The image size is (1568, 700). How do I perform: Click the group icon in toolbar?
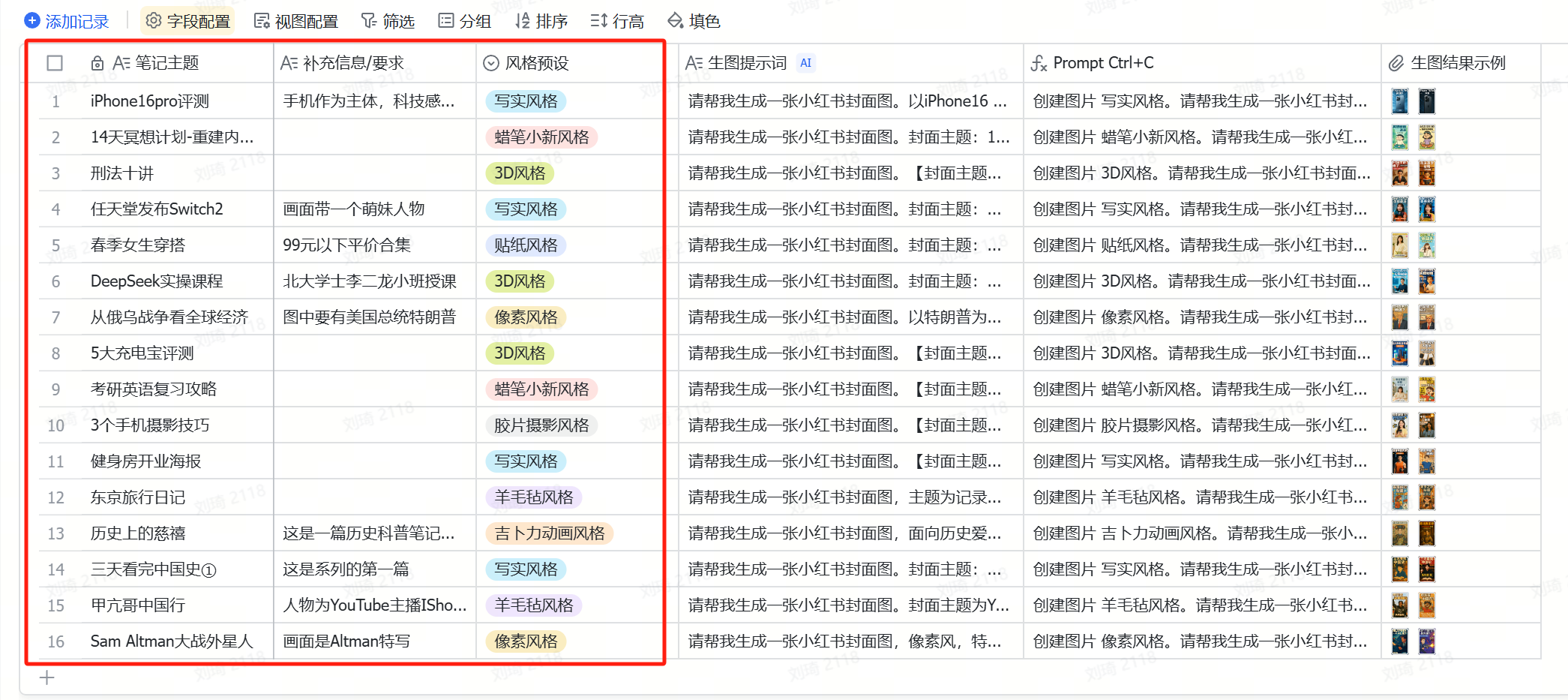(x=446, y=20)
